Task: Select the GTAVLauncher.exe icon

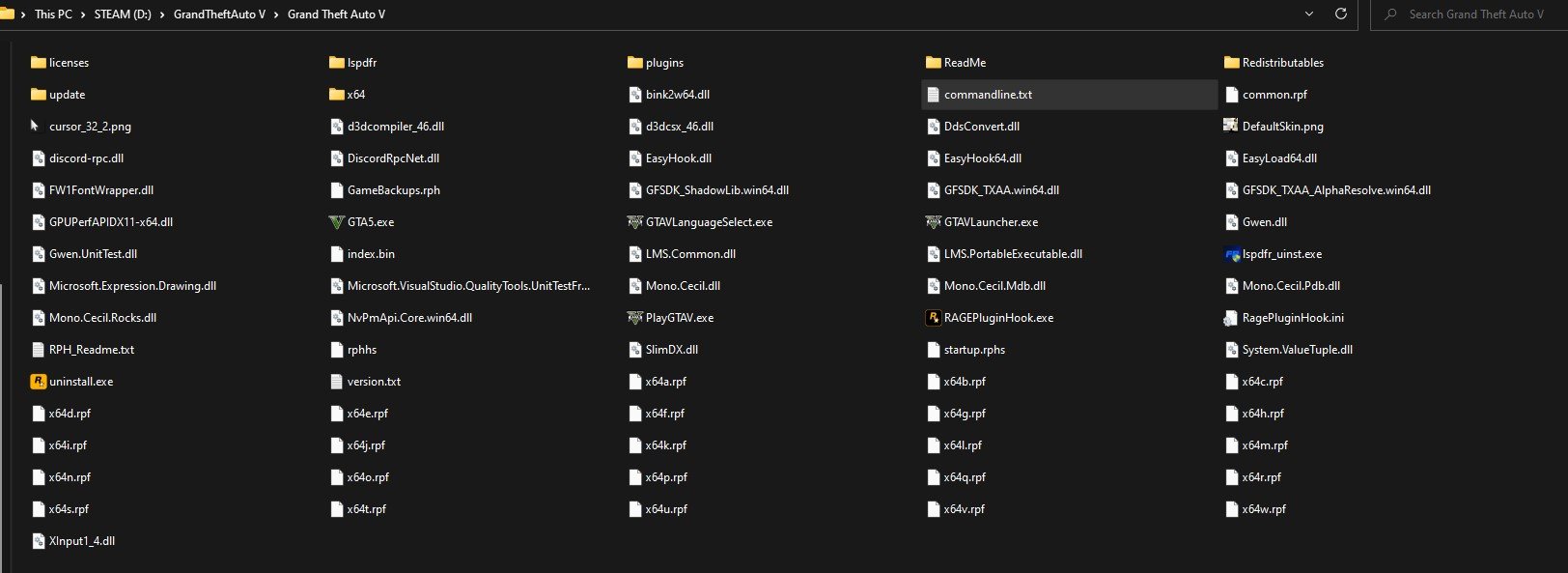Action: 933,222
